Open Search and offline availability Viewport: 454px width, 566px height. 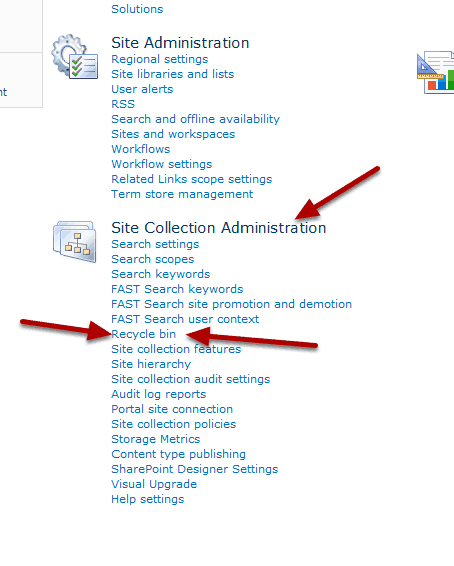click(x=196, y=119)
